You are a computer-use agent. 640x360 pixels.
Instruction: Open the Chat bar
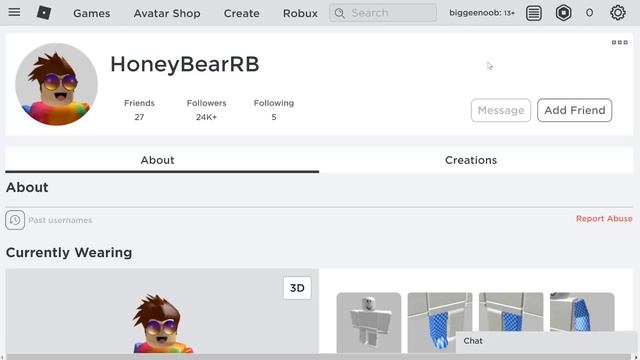click(545, 341)
